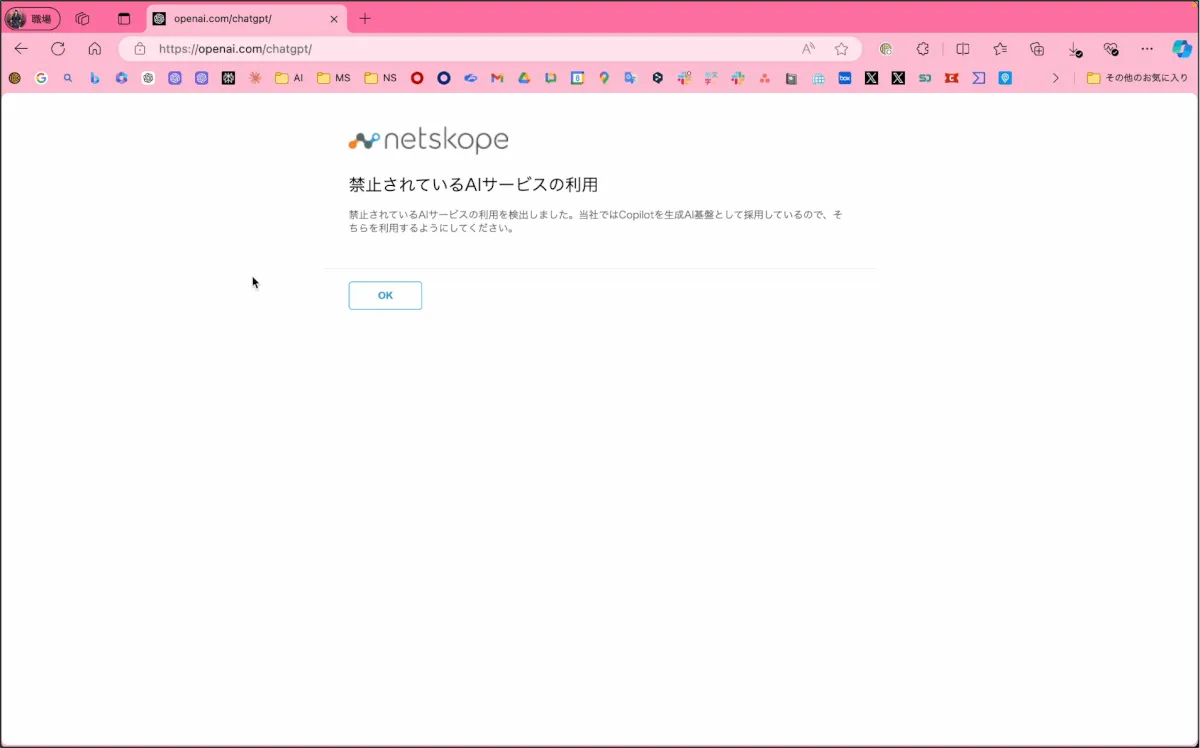
Task: Open the Gmail bookmark
Action: click(497, 78)
